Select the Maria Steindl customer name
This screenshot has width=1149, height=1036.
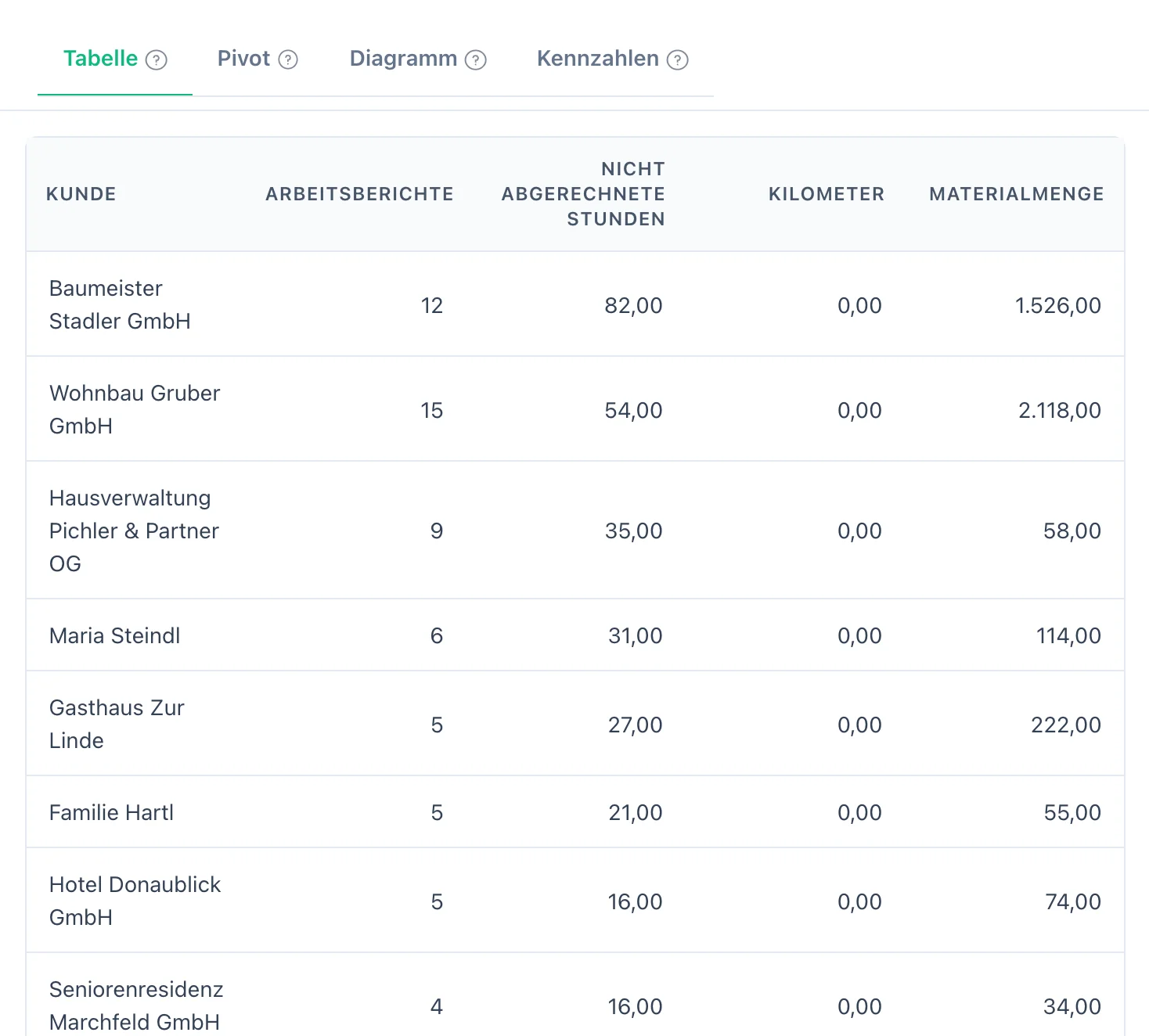[114, 635]
